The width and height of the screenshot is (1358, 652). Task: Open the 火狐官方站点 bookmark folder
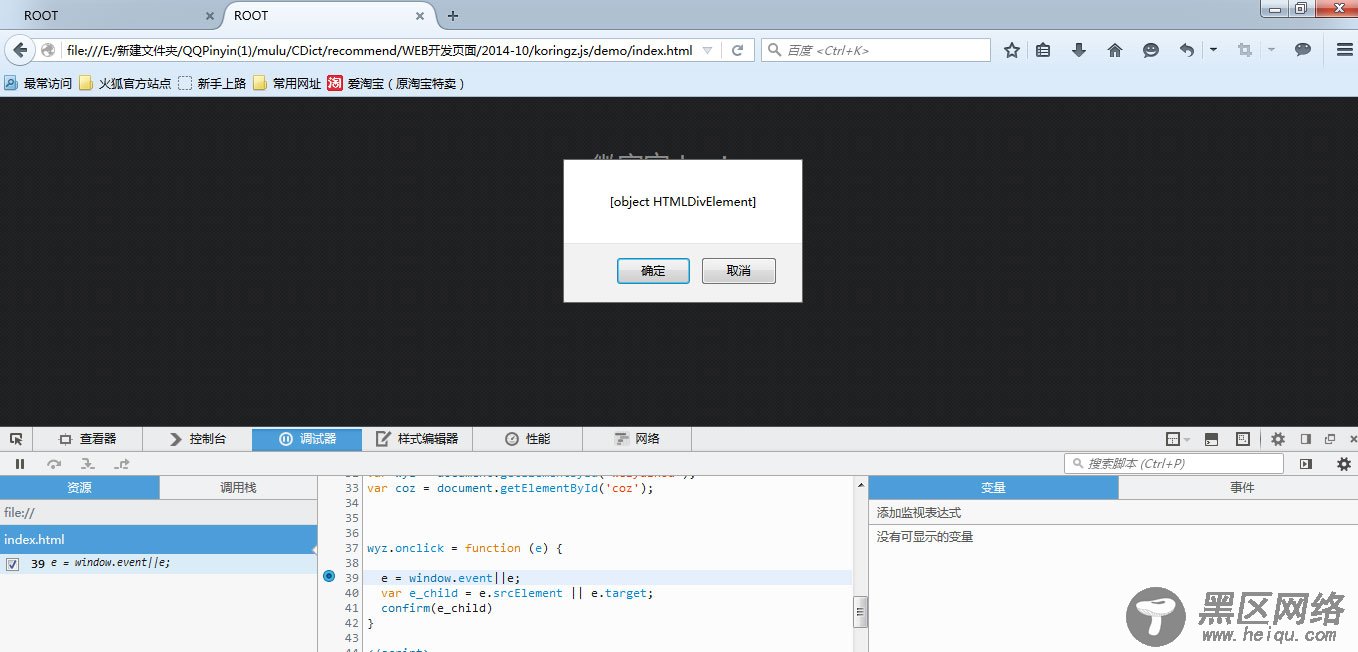pos(125,84)
